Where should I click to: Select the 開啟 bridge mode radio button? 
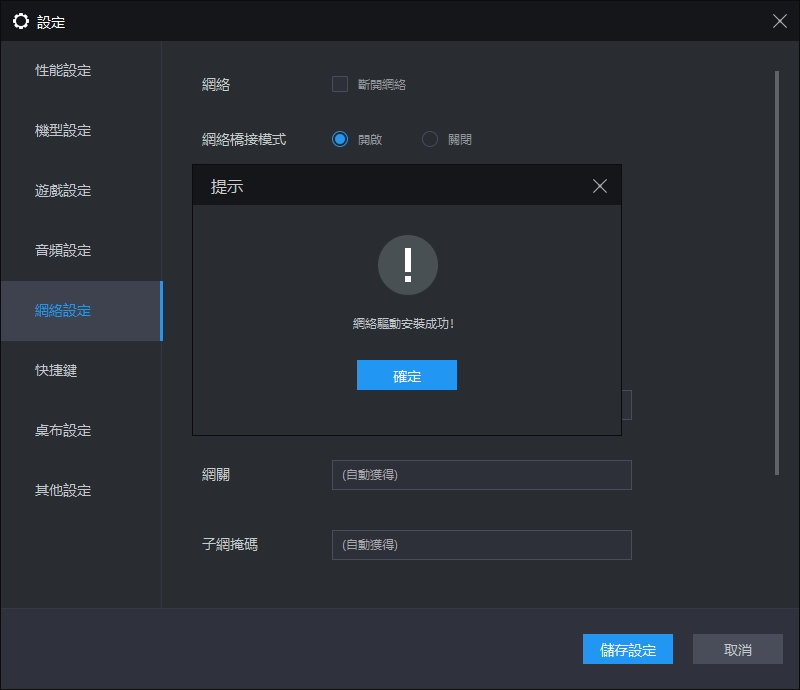(340, 139)
